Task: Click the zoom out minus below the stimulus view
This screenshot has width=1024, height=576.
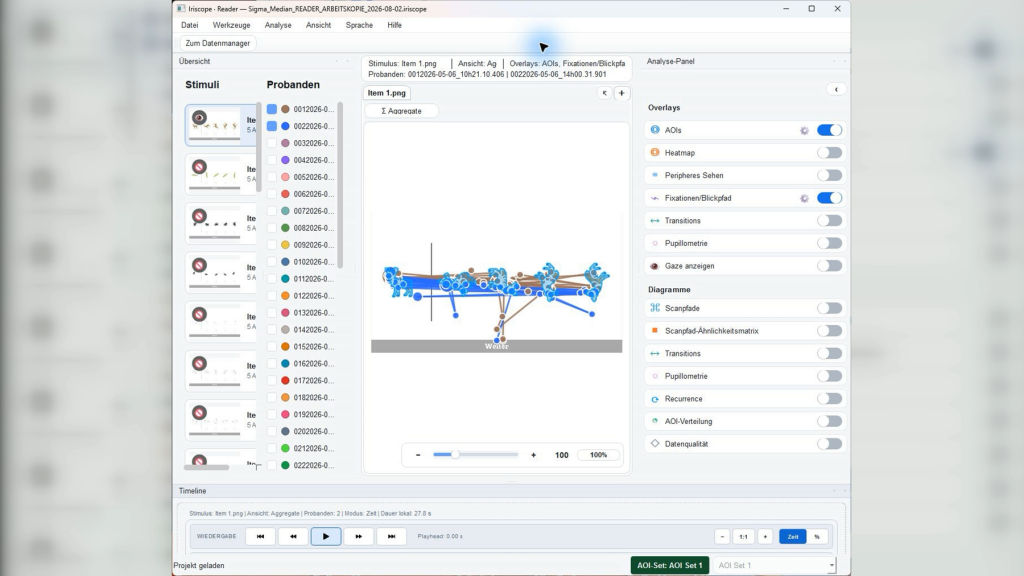Action: [x=418, y=455]
